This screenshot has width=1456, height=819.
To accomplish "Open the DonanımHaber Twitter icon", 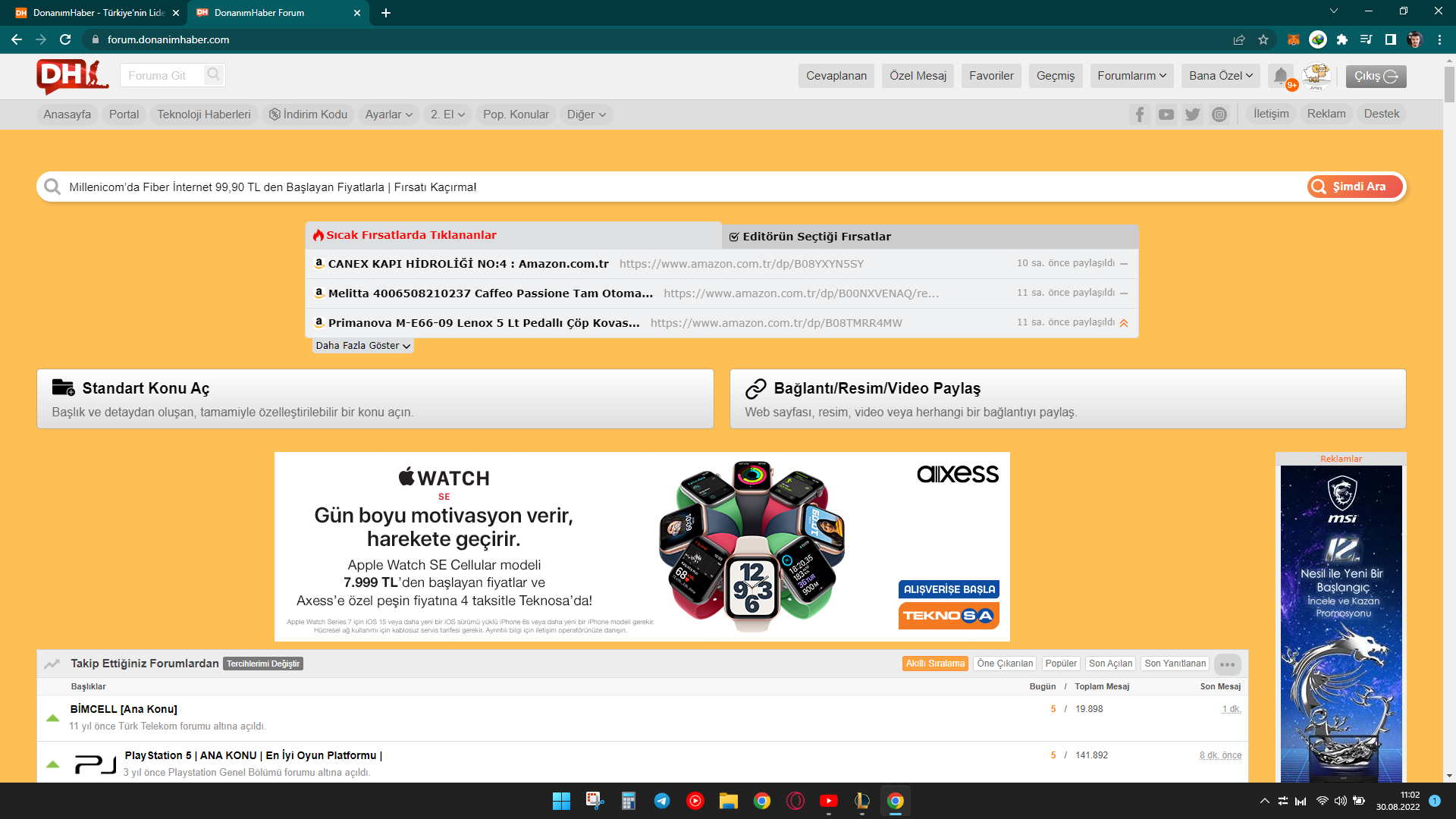I will coord(1192,115).
